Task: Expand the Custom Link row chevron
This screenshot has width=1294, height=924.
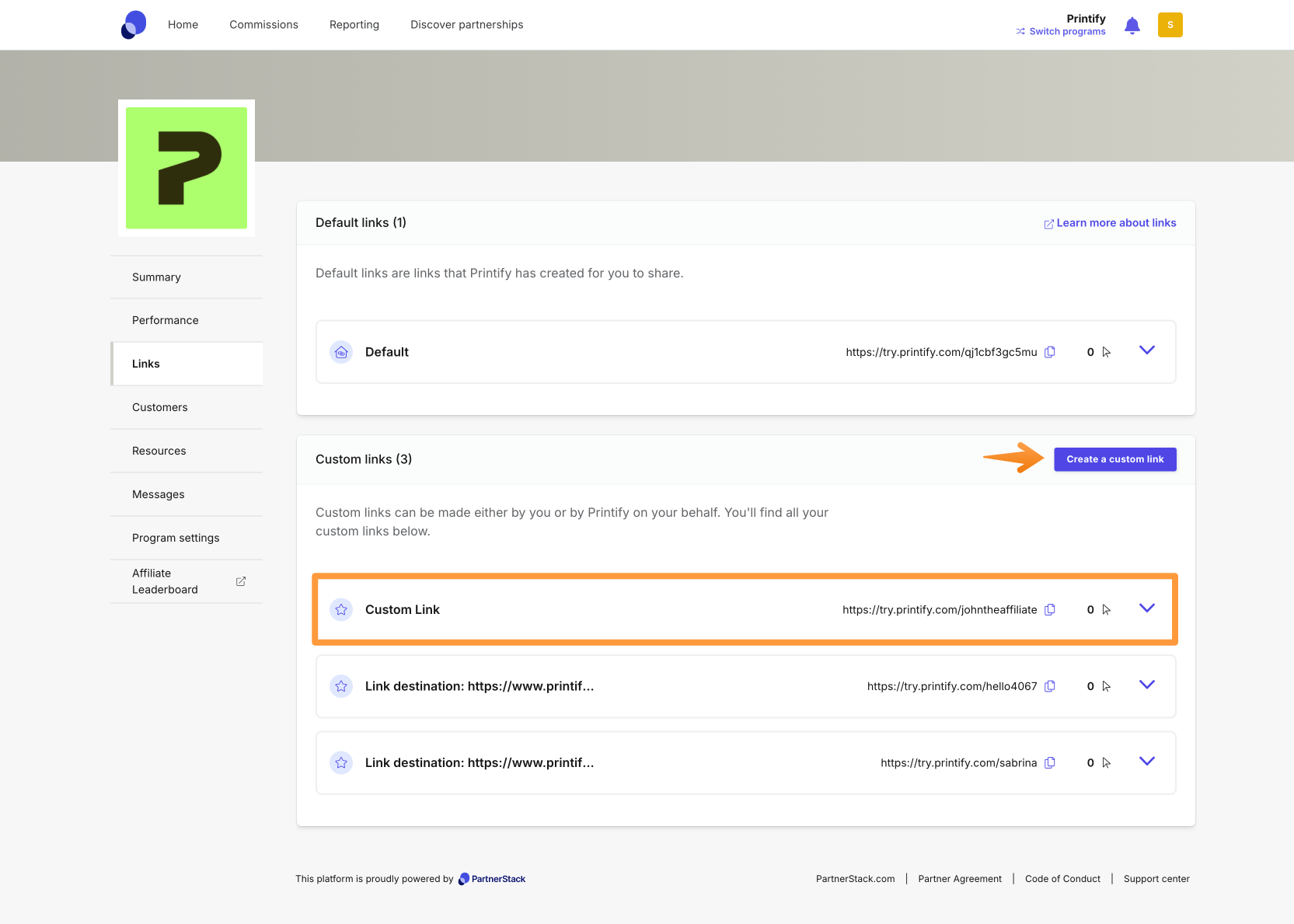Action: click(1147, 608)
